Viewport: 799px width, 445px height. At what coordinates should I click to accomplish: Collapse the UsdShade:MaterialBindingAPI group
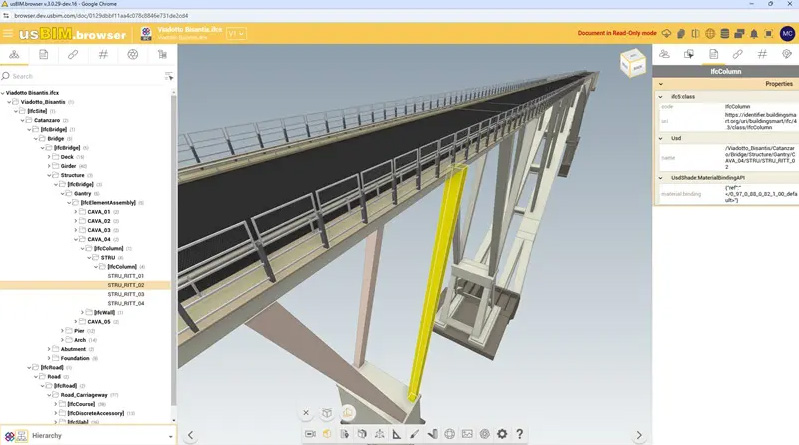(660, 178)
